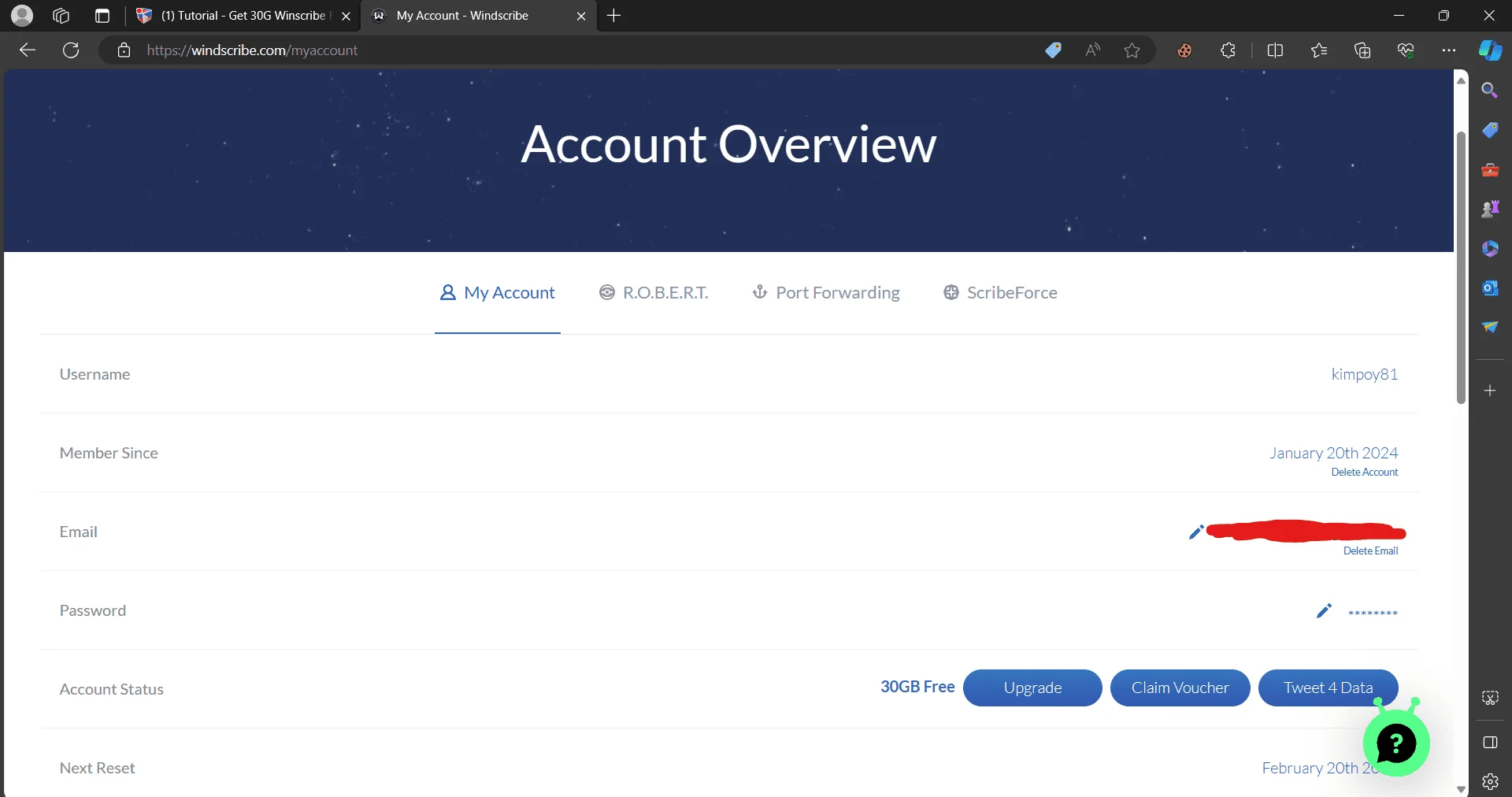Click the 30GB Free status text
This screenshot has width=1512, height=797.
point(917,687)
